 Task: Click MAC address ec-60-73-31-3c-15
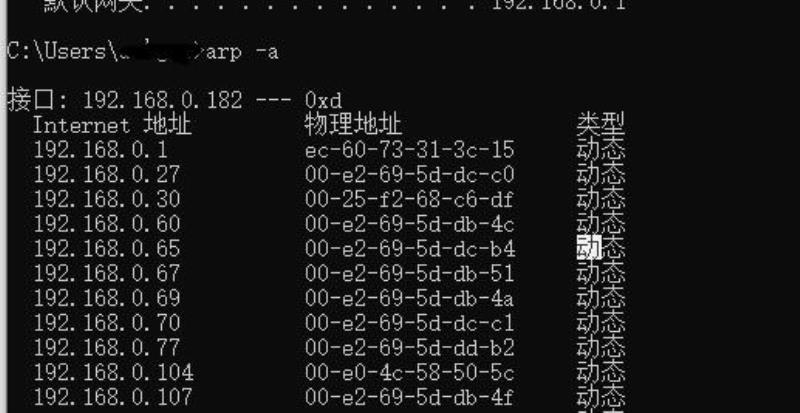409,150
